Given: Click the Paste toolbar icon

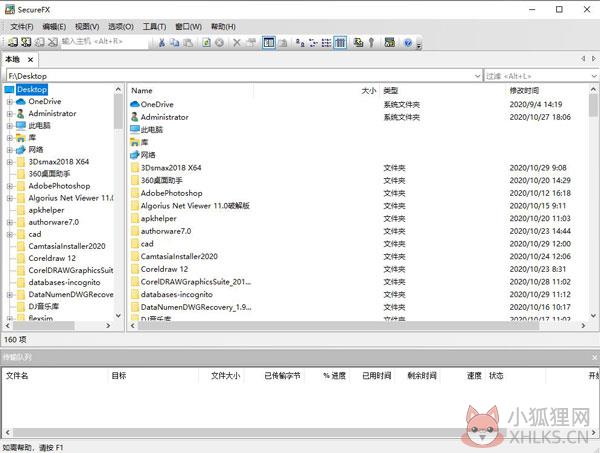Looking at the screenshot, I should (188, 42).
